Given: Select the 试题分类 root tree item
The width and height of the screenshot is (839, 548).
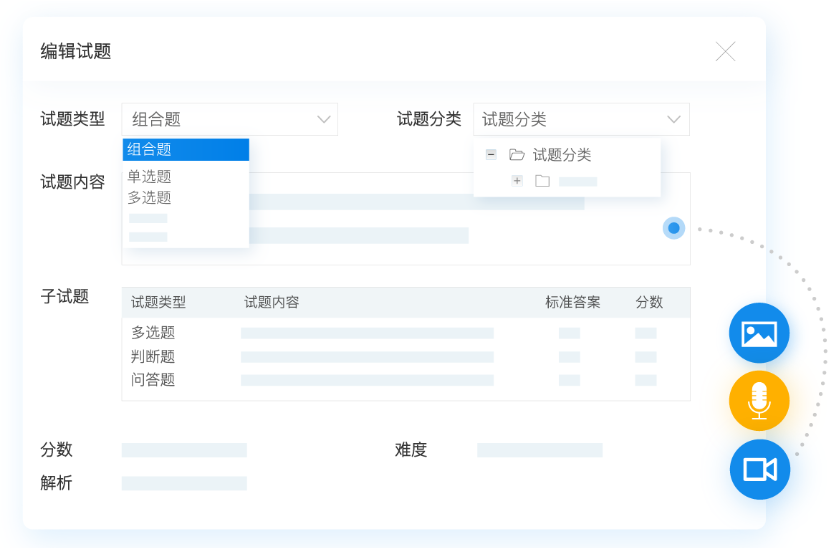Looking at the screenshot, I should pyautogui.click(x=562, y=155).
